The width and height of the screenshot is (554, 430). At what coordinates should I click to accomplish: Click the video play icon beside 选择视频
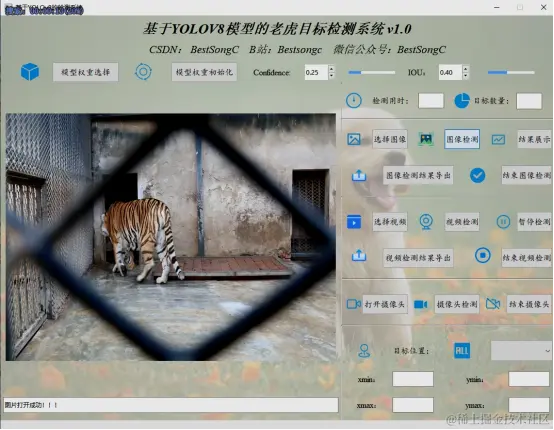click(x=354, y=222)
